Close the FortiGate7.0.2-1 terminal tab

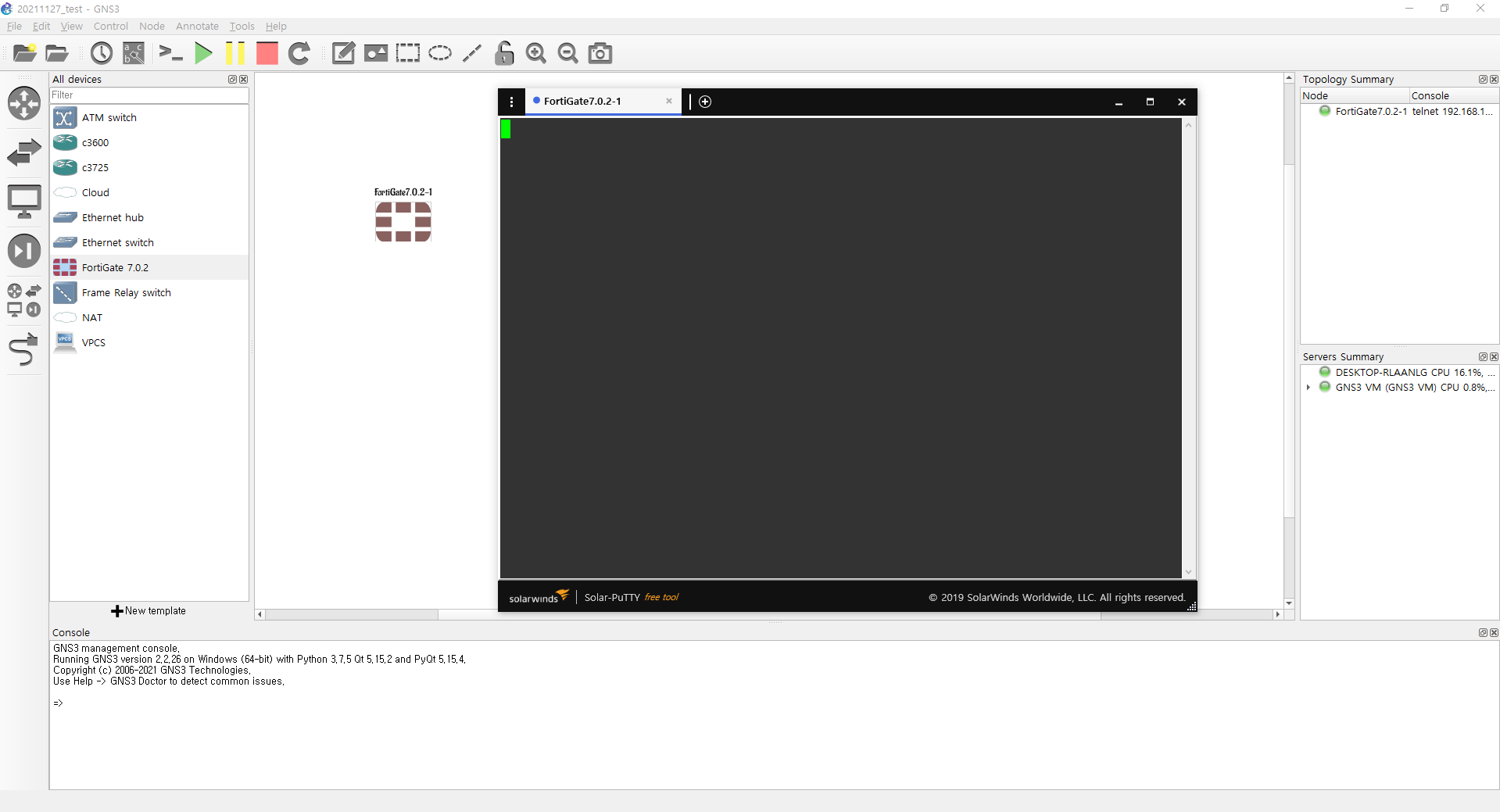tap(669, 101)
